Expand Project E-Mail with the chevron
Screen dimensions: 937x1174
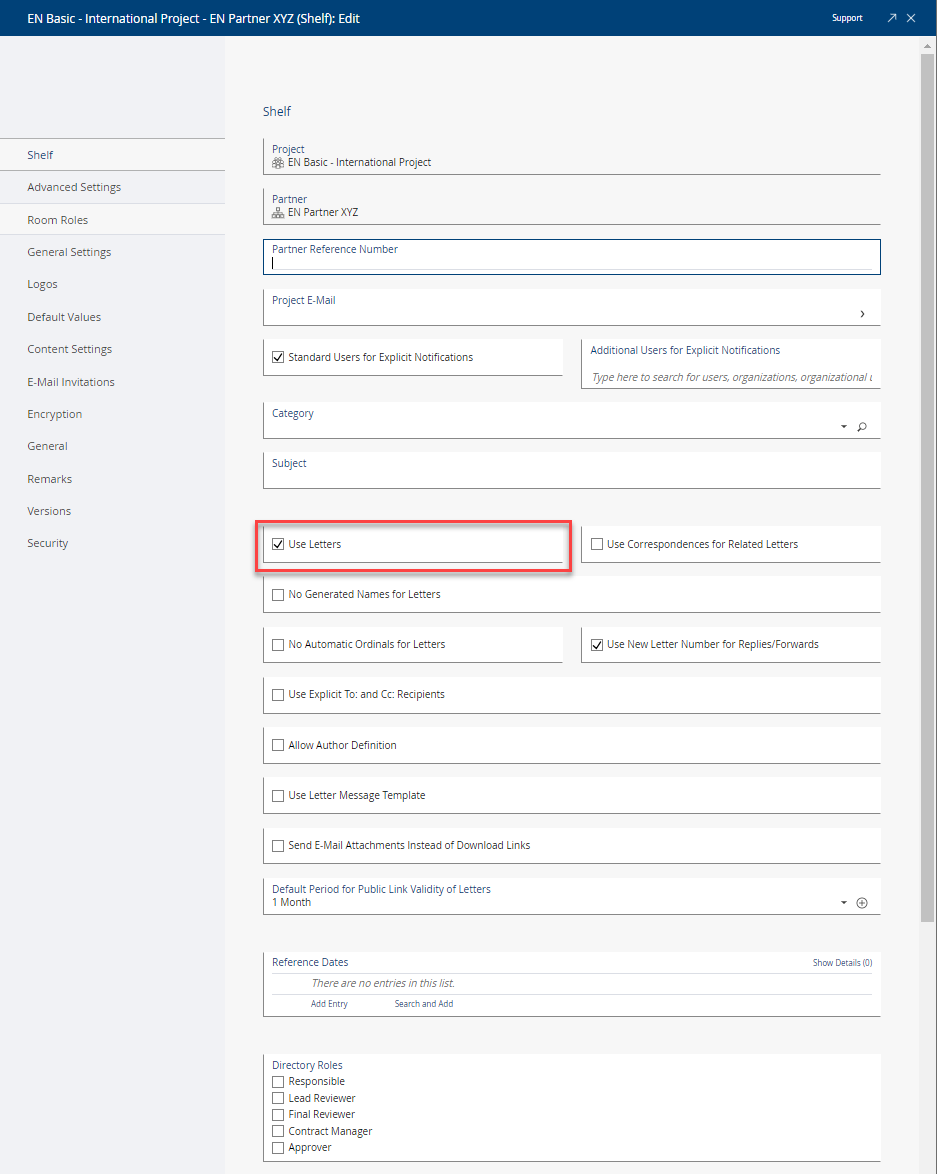click(x=861, y=314)
